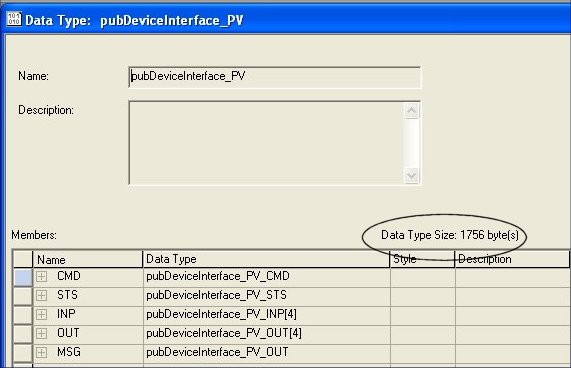Expand the STS member row
Screen dimensions: 571x368
pyautogui.click(x=42, y=295)
